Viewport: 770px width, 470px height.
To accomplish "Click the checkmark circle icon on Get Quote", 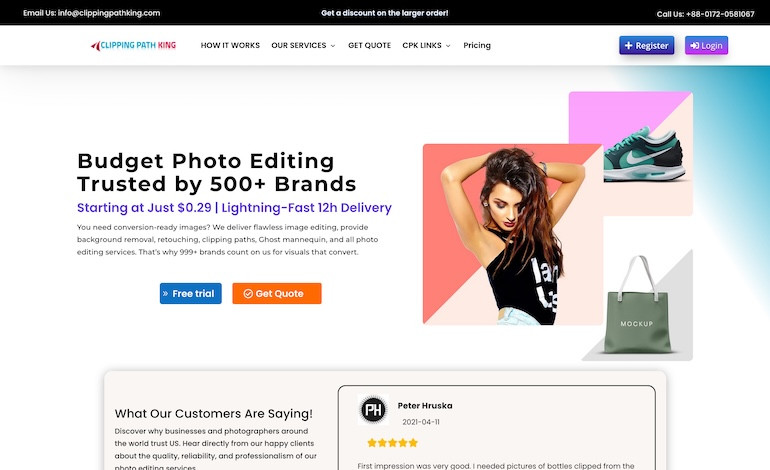I will pyautogui.click(x=248, y=294).
